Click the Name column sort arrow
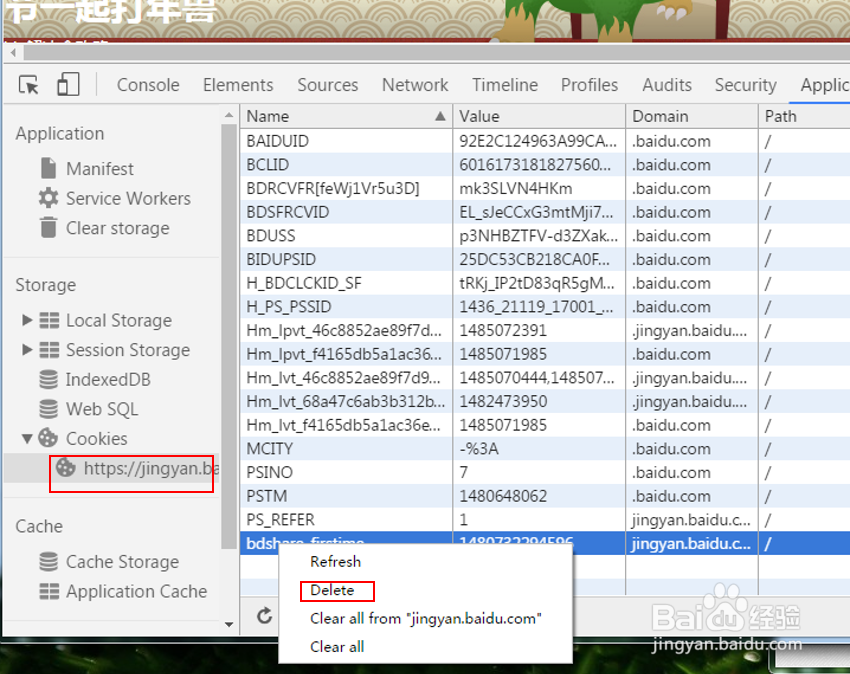 click(440, 116)
